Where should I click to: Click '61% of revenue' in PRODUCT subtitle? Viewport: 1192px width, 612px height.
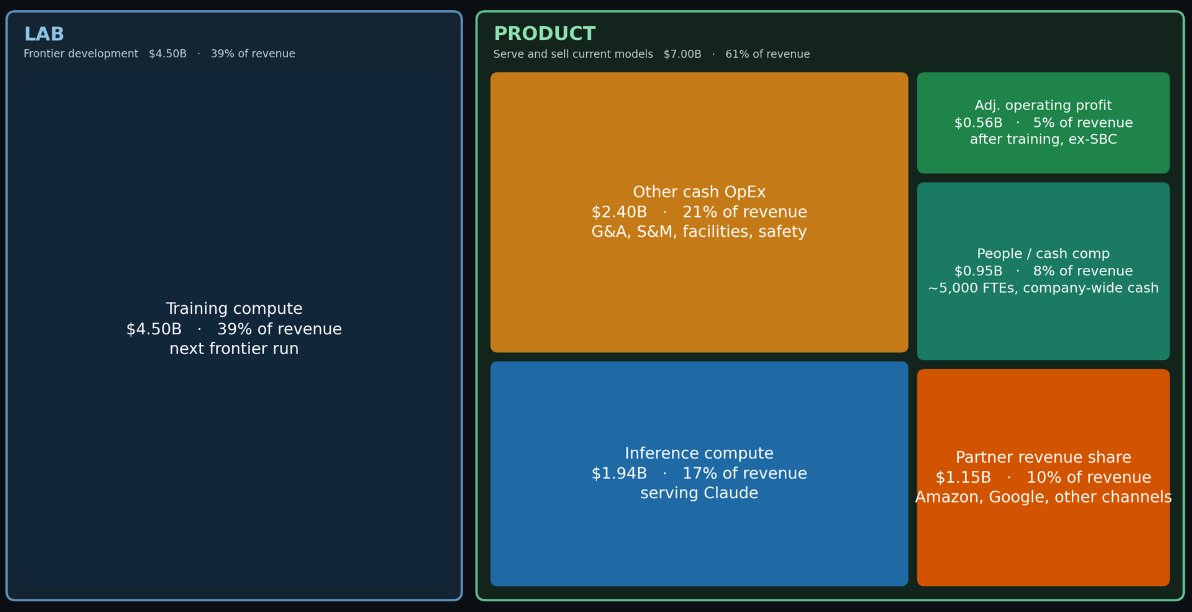(x=767, y=55)
